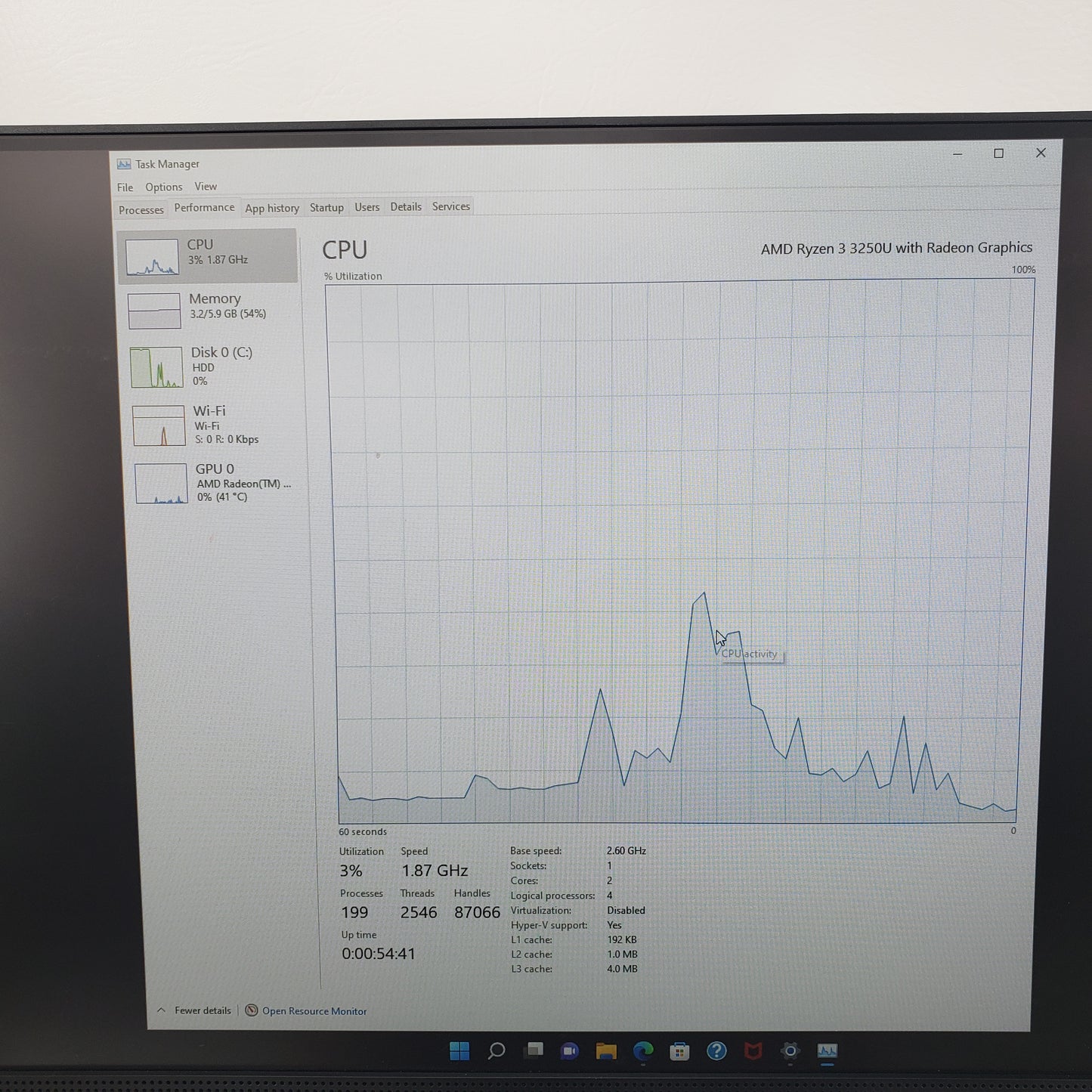
Task: Click Fewer details text
Action: point(203,1010)
